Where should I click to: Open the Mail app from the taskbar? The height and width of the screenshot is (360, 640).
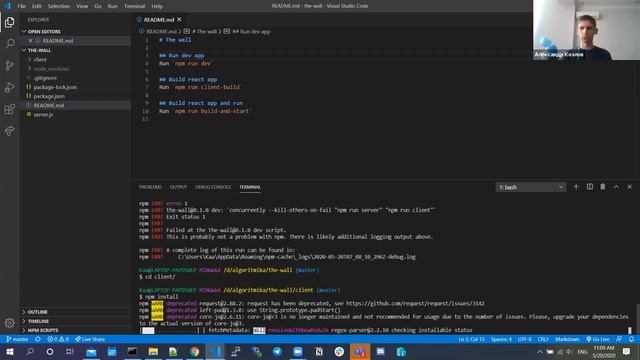point(91,351)
